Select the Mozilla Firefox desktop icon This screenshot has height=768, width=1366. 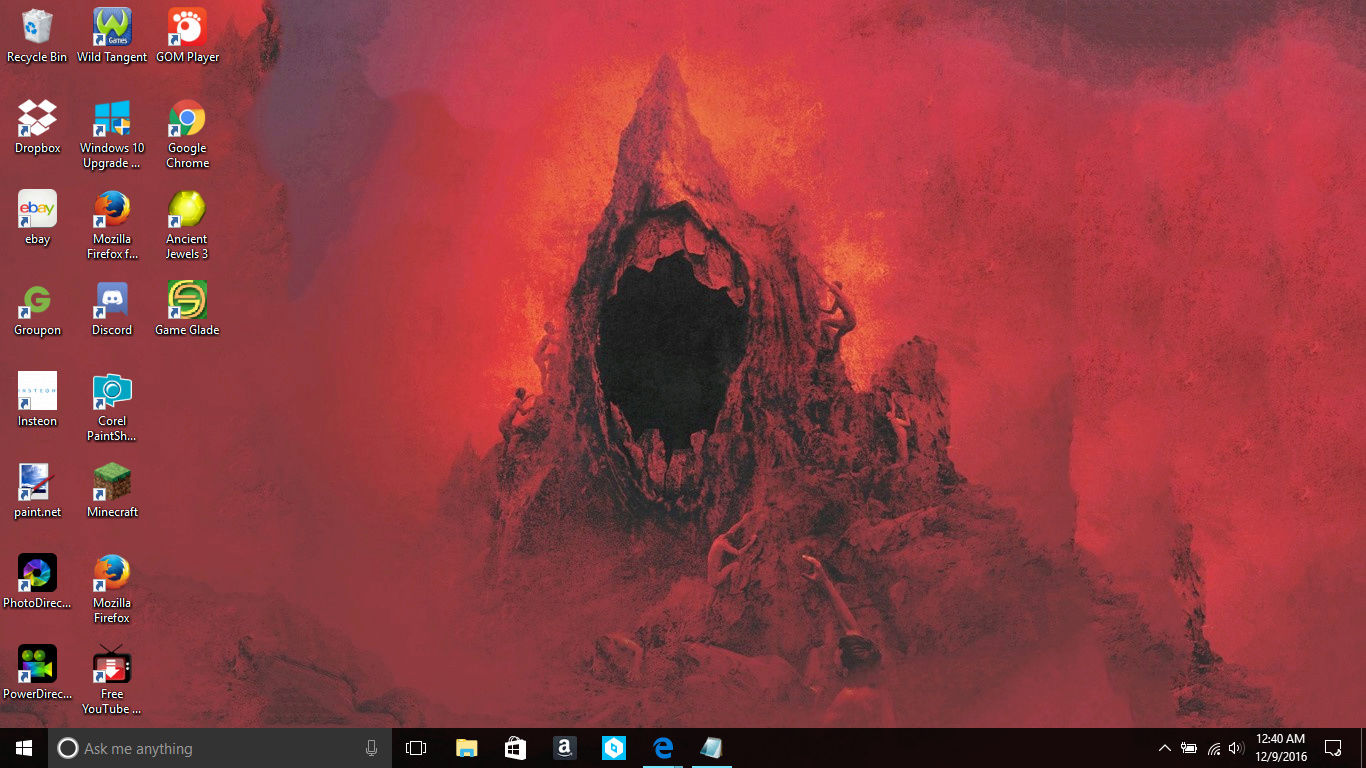112,589
